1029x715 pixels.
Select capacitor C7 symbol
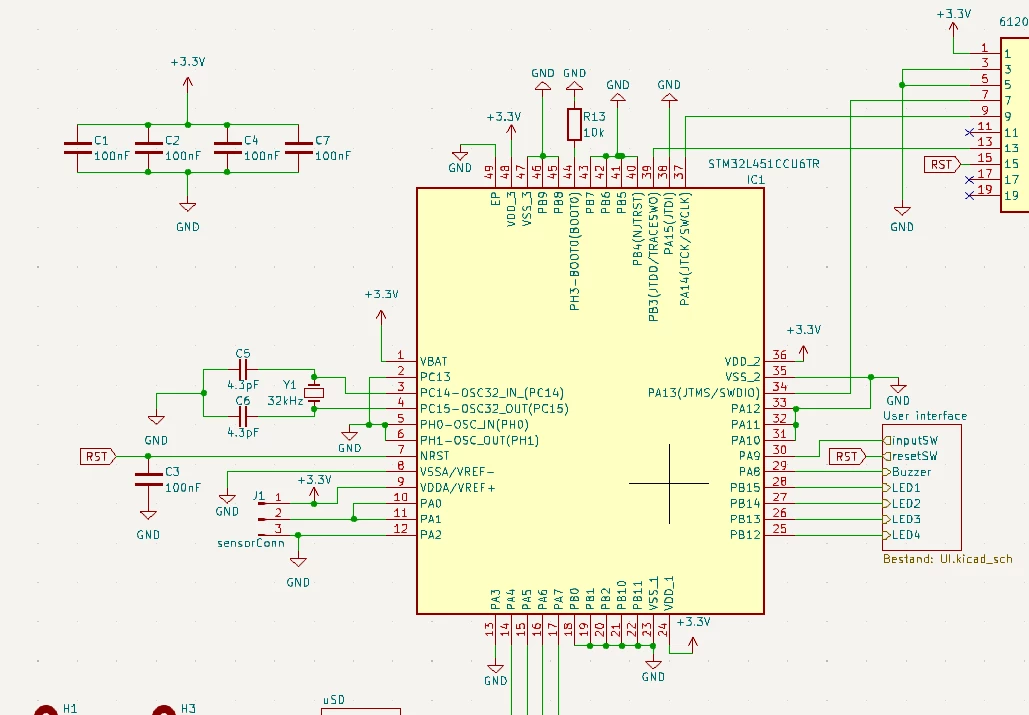point(299,148)
